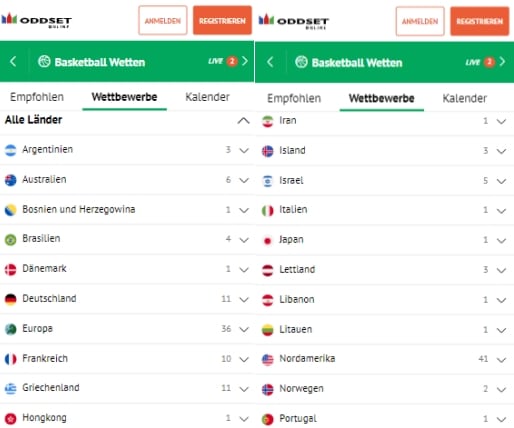This screenshot has width=514, height=428.
Task: Click the Japan flag icon
Action: 268,240
